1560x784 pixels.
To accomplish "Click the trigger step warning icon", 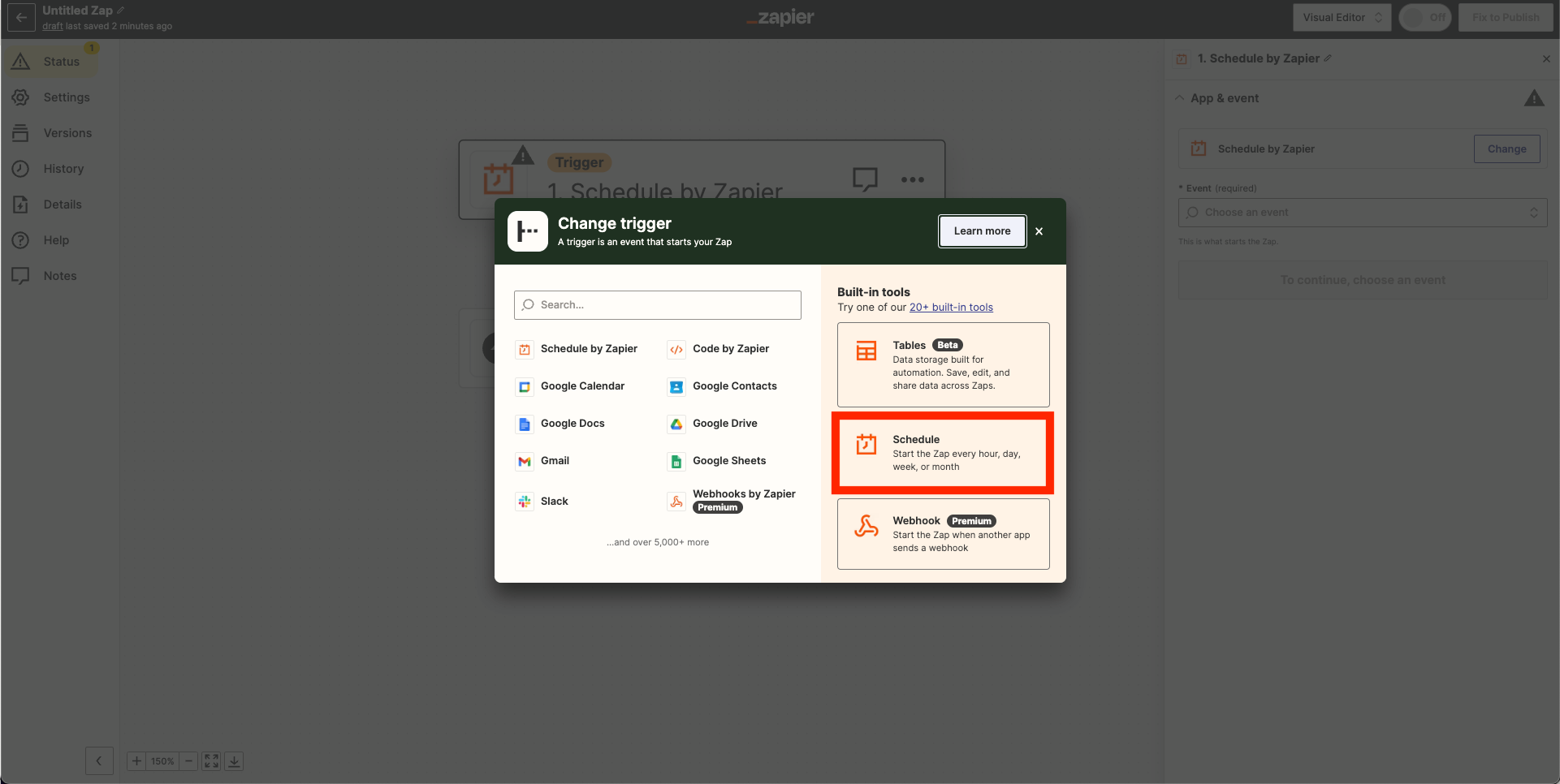I will coord(523,154).
